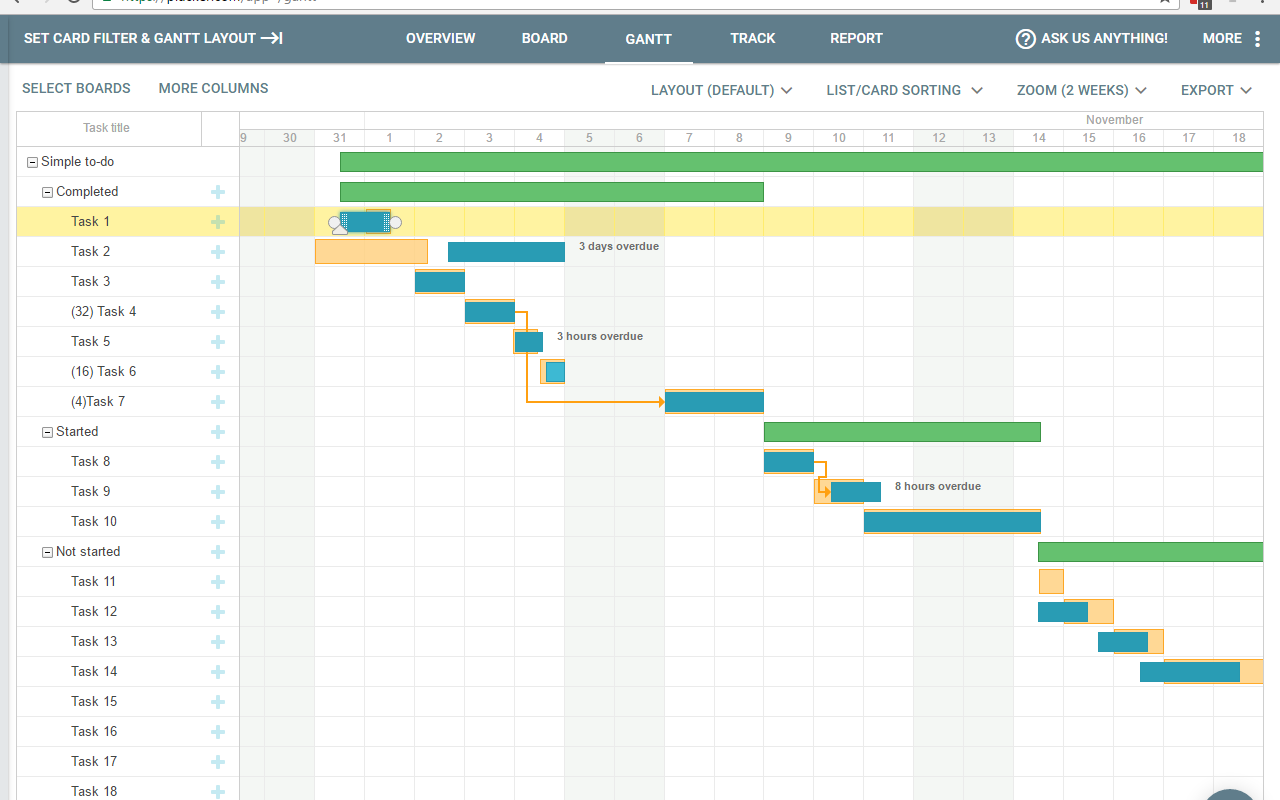Click the day 7 date header
Image resolution: width=1280 pixels, height=800 pixels.
(689, 138)
